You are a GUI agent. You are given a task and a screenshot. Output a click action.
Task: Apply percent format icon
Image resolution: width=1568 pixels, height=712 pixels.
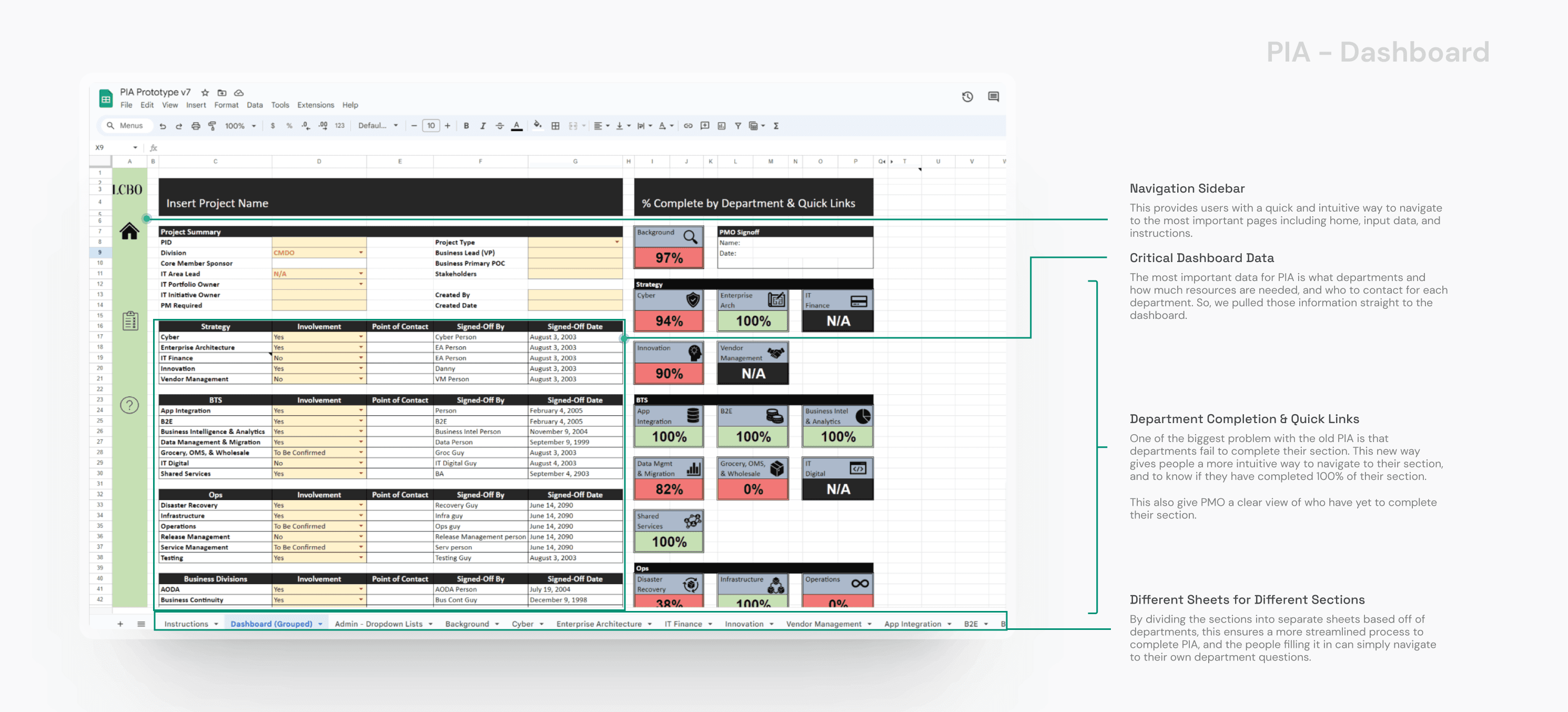(289, 126)
